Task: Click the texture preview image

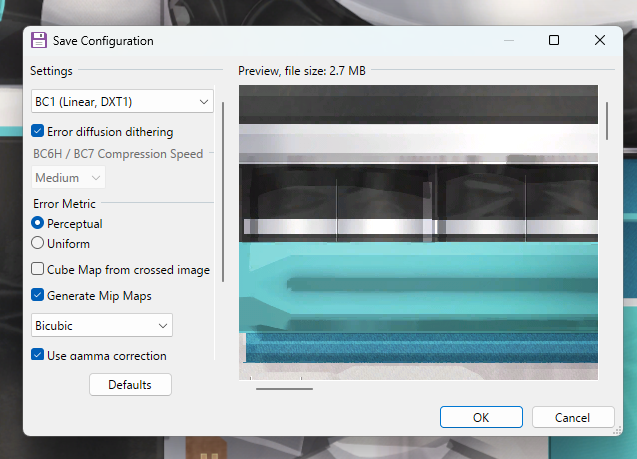Action: click(418, 230)
